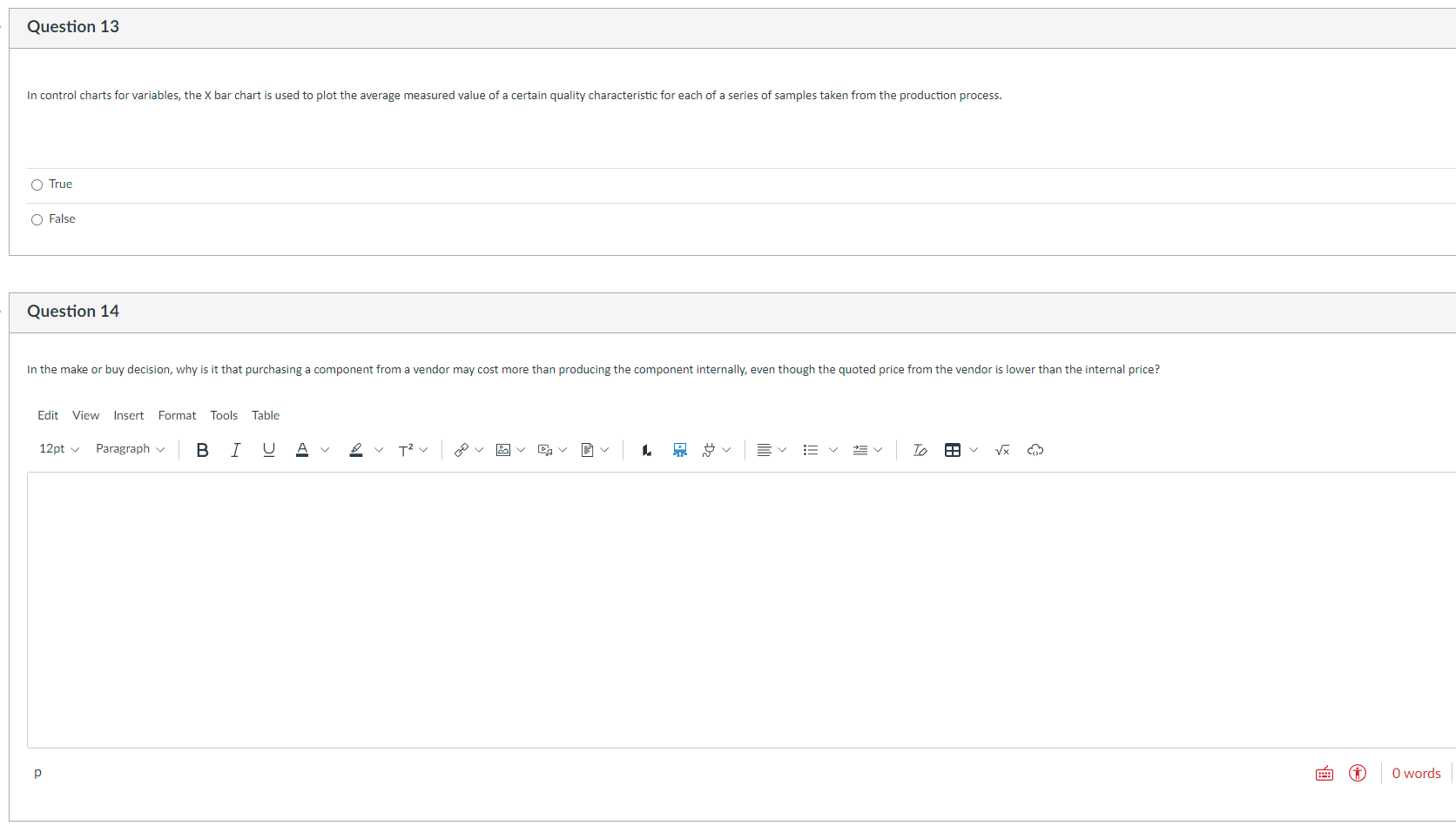Expand the alignment options arrow
Viewport: 1456px width, 839px height.
782,450
